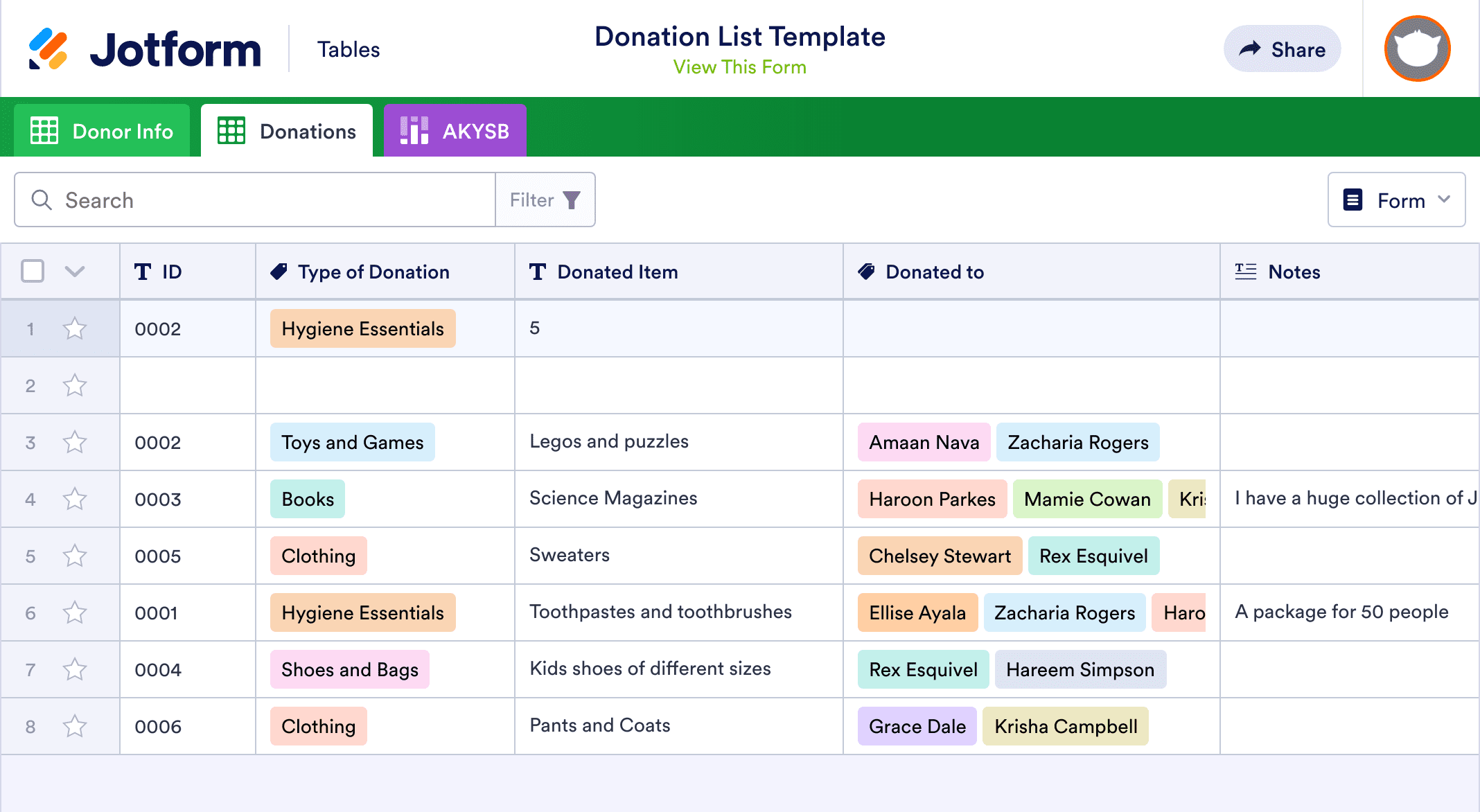Click the Amaan Nava tag
Image resolution: width=1480 pixels, height=812 pixels.
(x=924, y=442)
